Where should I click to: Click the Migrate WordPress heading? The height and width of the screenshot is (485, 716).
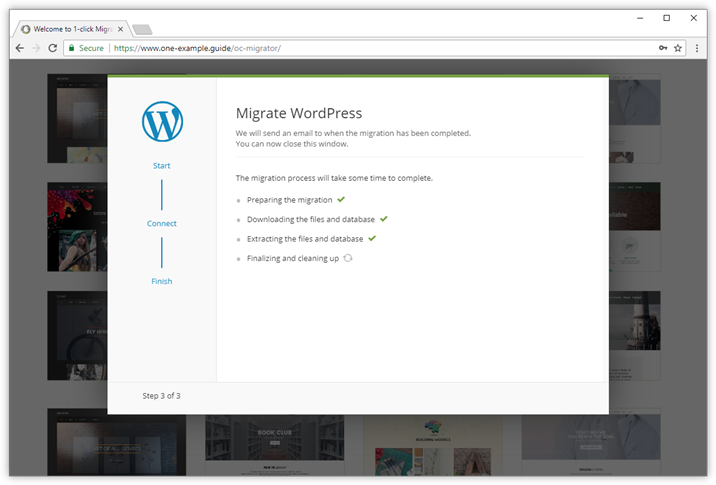point(299,113)
